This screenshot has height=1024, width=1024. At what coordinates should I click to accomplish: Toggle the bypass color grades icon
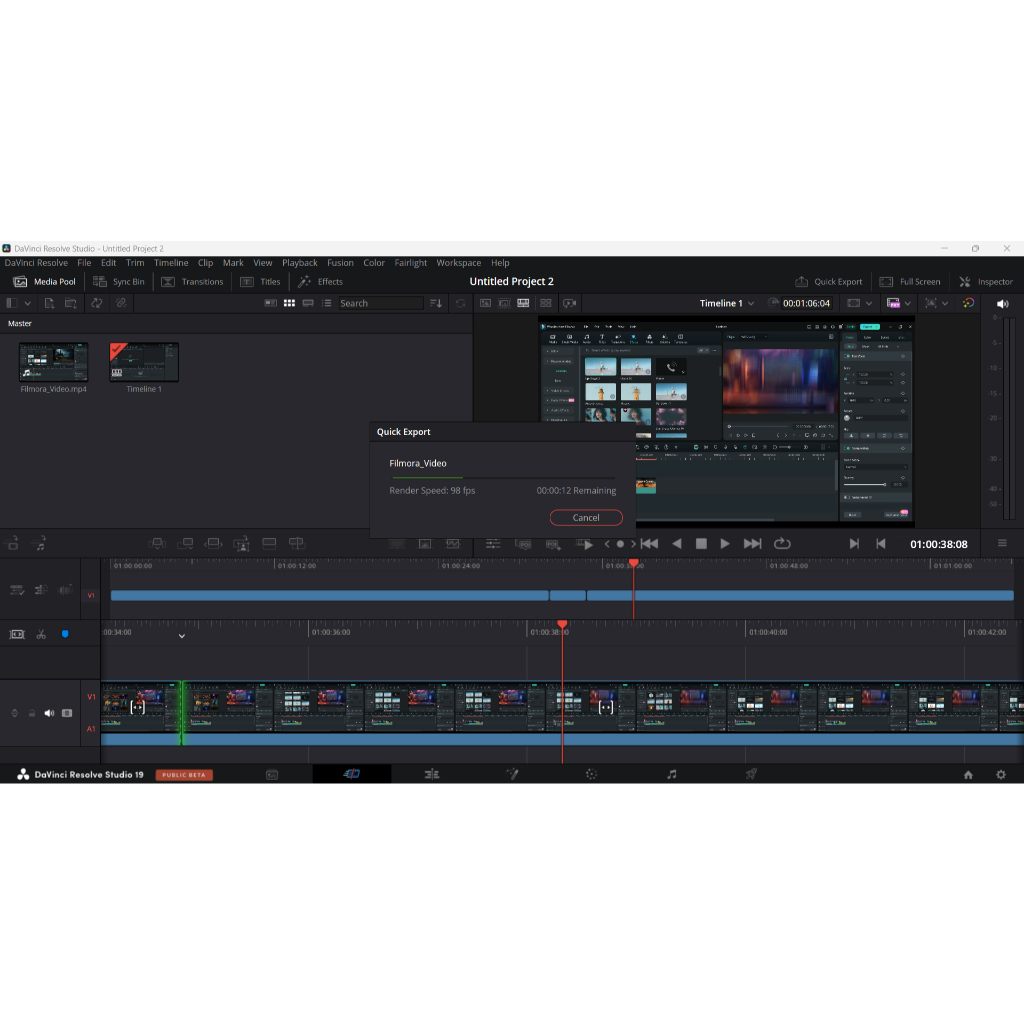click(968, 303)
